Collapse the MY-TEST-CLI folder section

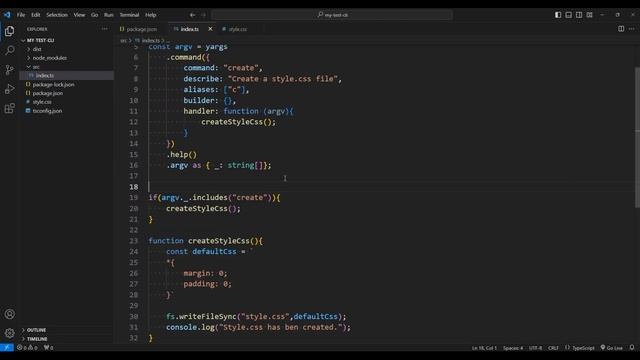pos(40,40)
